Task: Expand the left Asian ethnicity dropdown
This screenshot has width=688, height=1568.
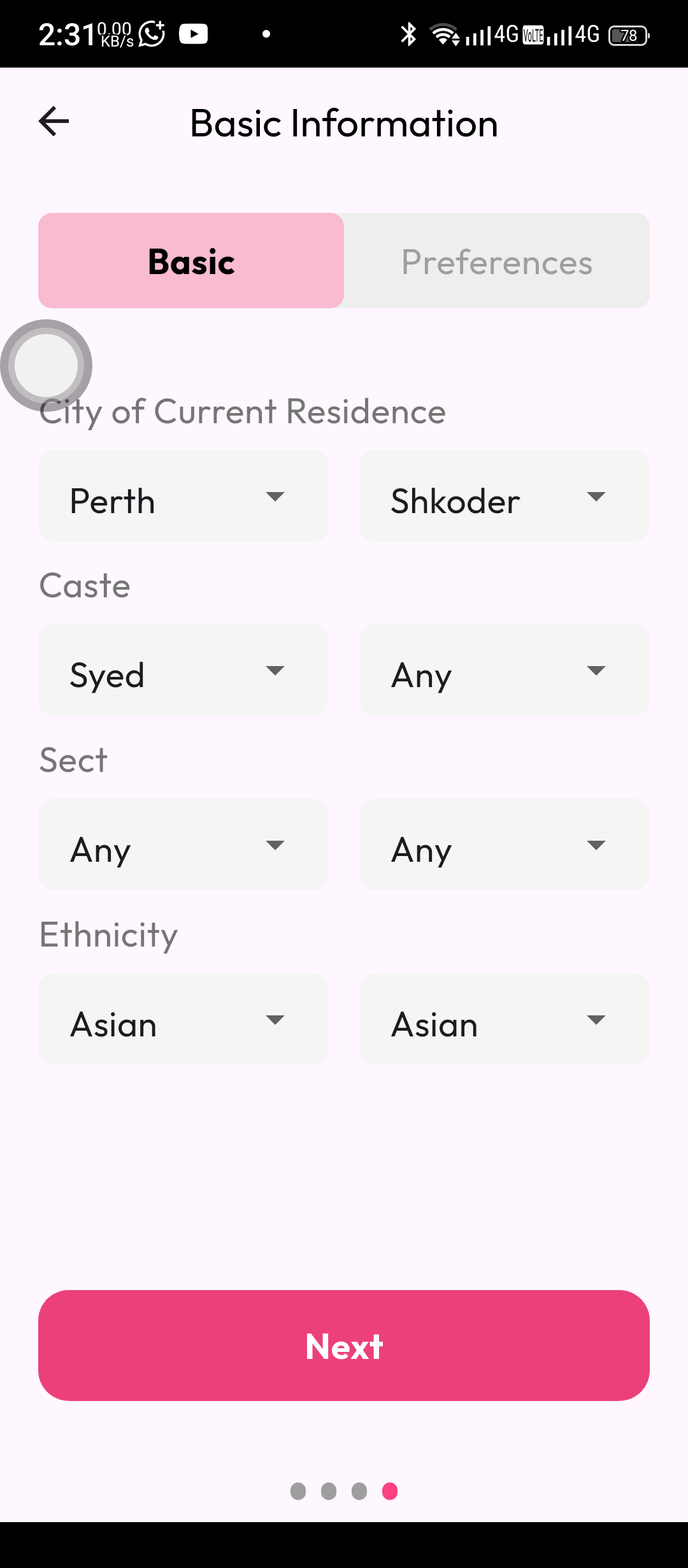Action: click(183, 1019)
